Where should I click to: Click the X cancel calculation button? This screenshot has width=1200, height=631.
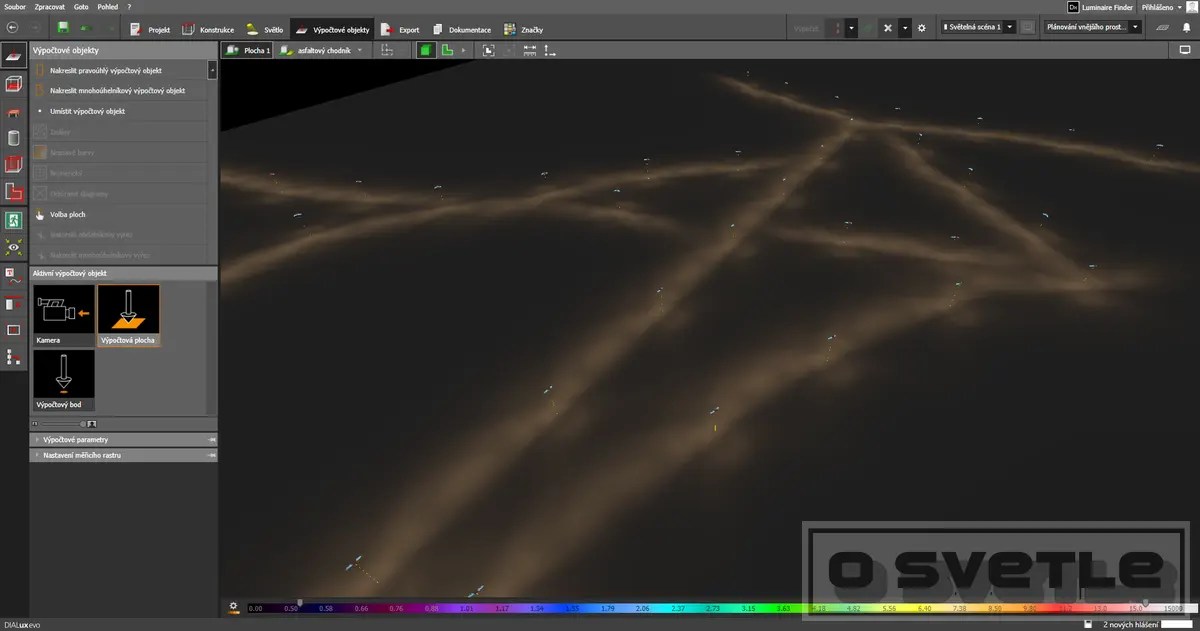[887, 28]
